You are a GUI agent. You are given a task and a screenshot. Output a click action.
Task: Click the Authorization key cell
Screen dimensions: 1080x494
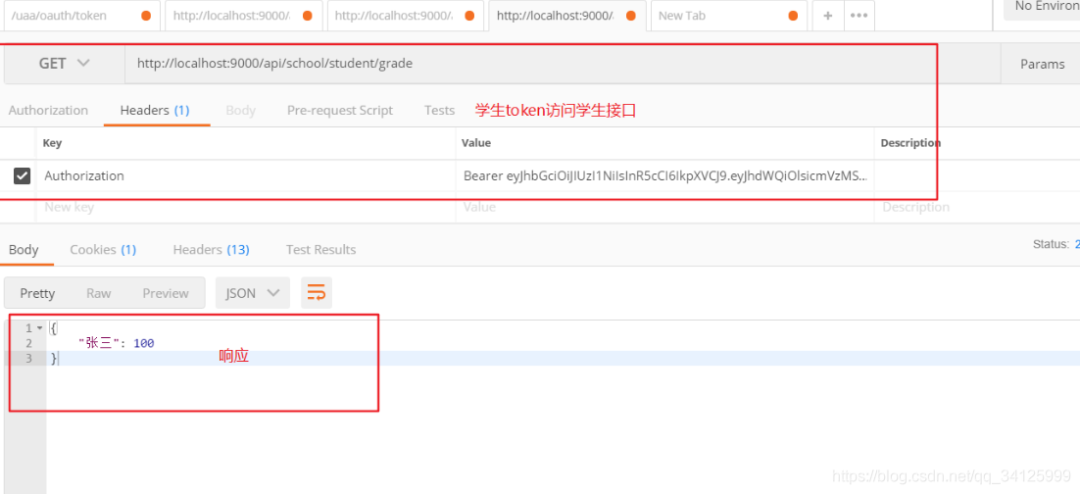246,176
